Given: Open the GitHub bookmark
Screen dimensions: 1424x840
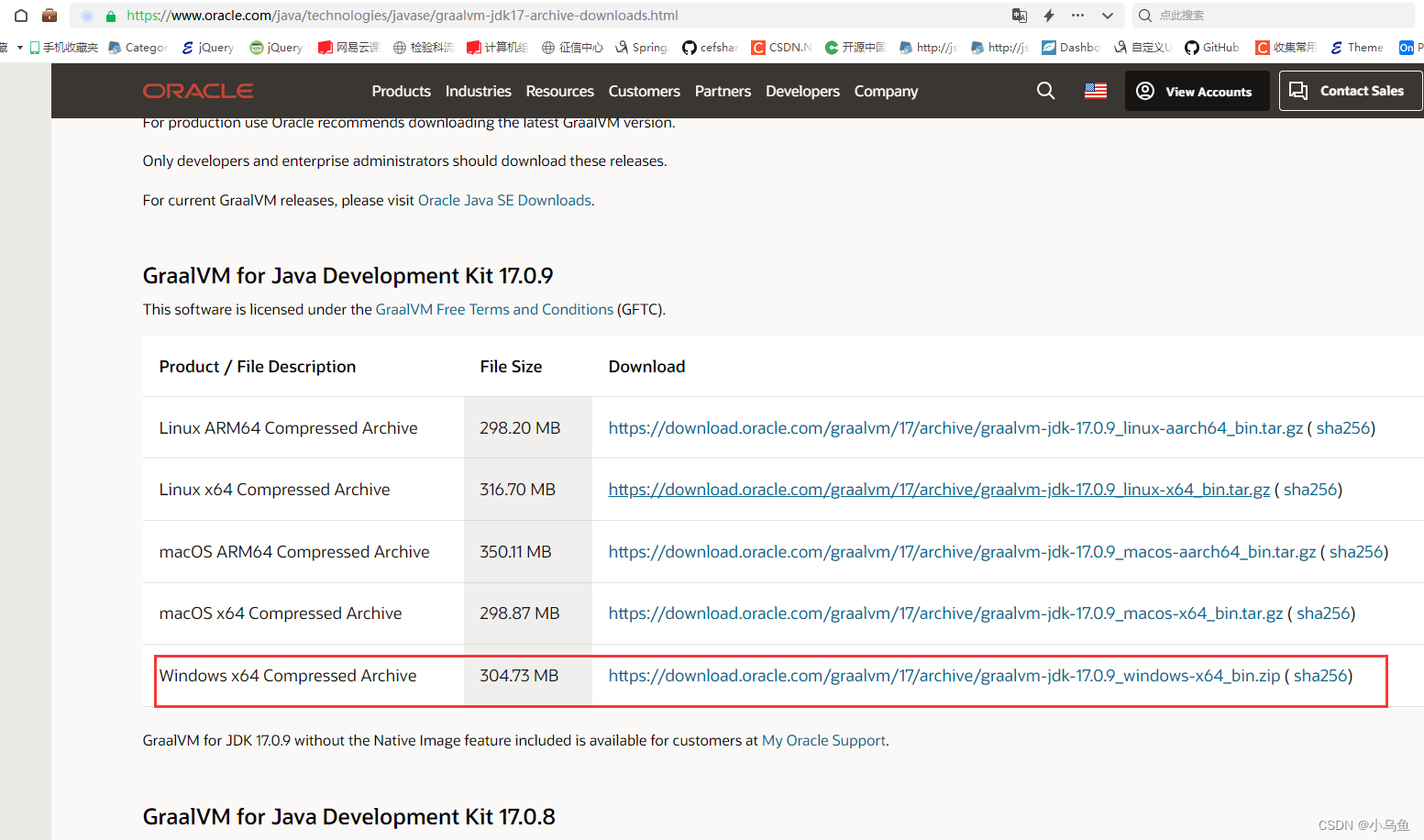Looking at the screenshot, I should 1211,48.
